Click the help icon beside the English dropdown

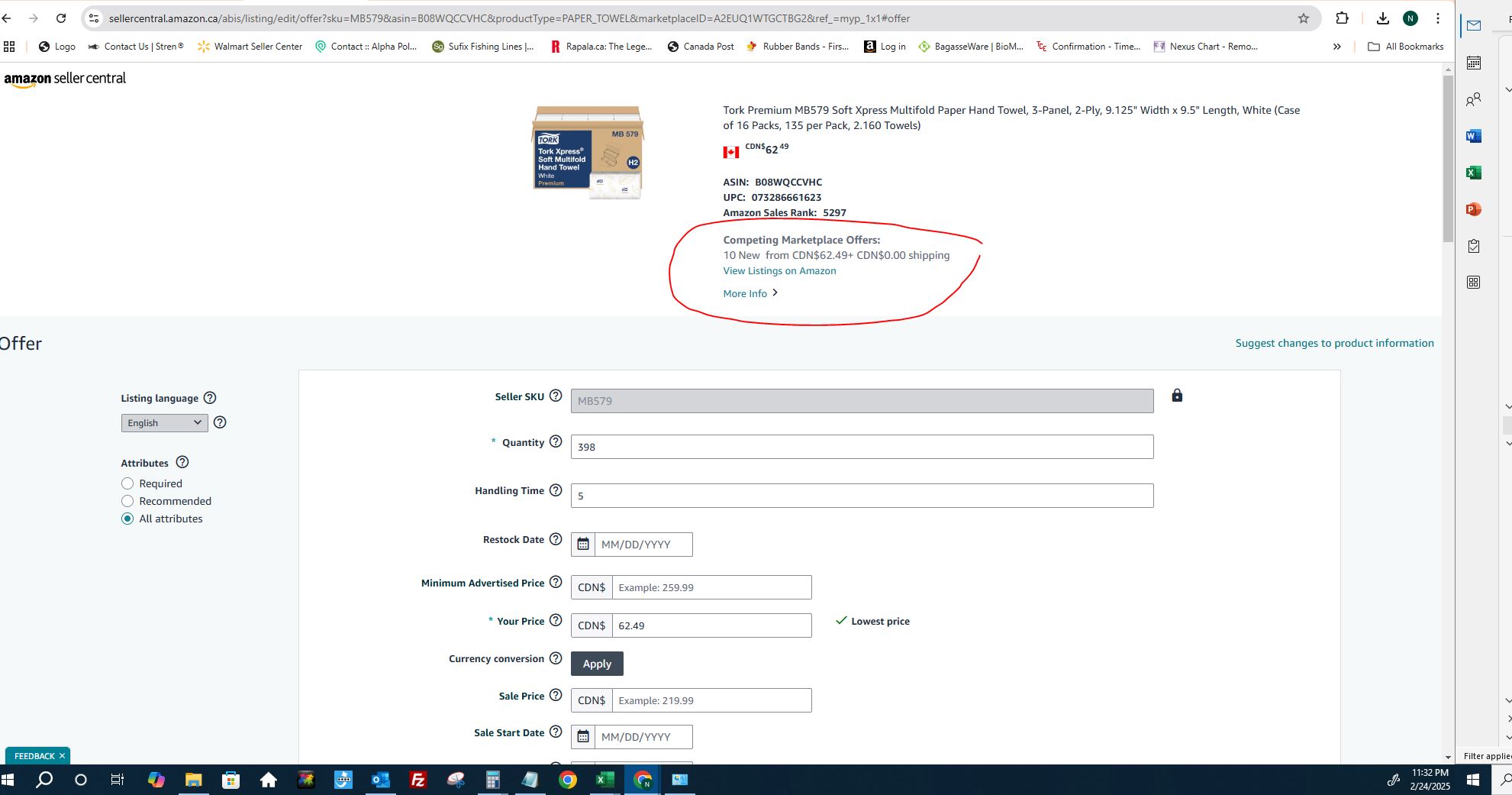click(x=220, y=422)
